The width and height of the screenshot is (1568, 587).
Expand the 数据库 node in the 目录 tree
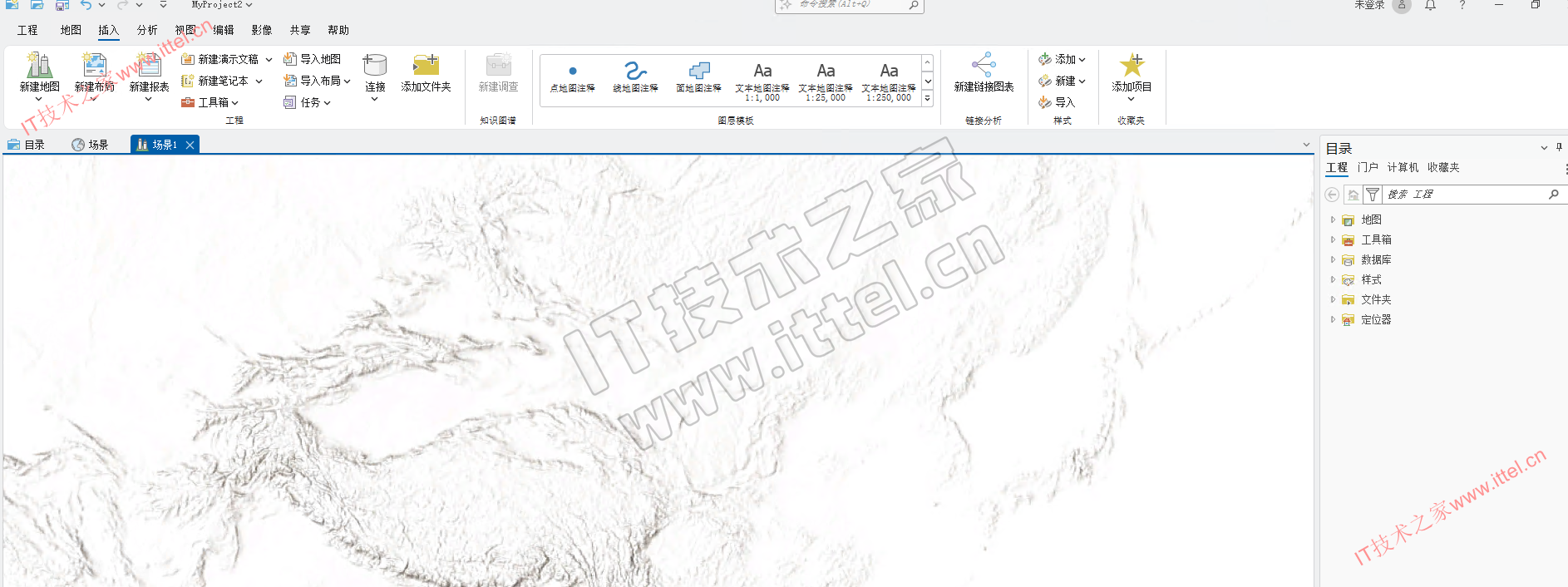click(1333, 259)
